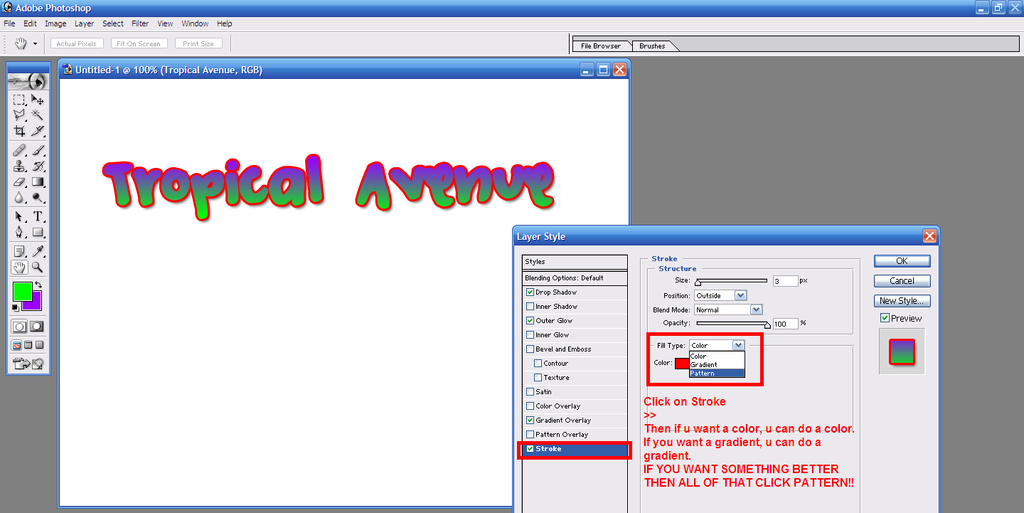Screen dimensions: 1024x513
Task: Open the purple background color swatch
Action: point(36,303)
